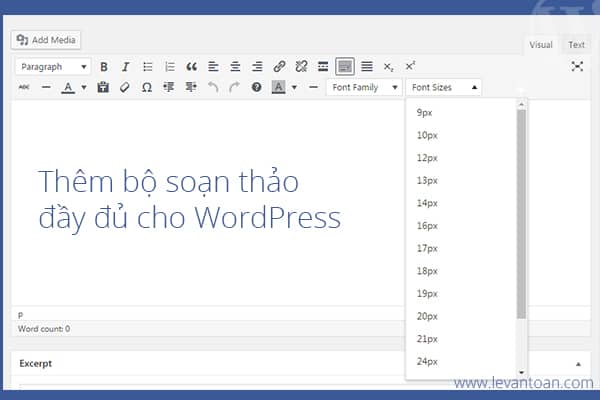Apply italic formatting
The height and width of the screenshot is (400, 600).
[x=125, y=67]
